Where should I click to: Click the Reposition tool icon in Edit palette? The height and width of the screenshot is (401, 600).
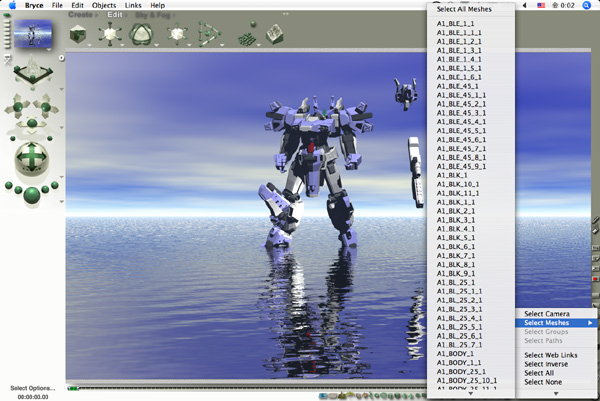pos(177,34)
